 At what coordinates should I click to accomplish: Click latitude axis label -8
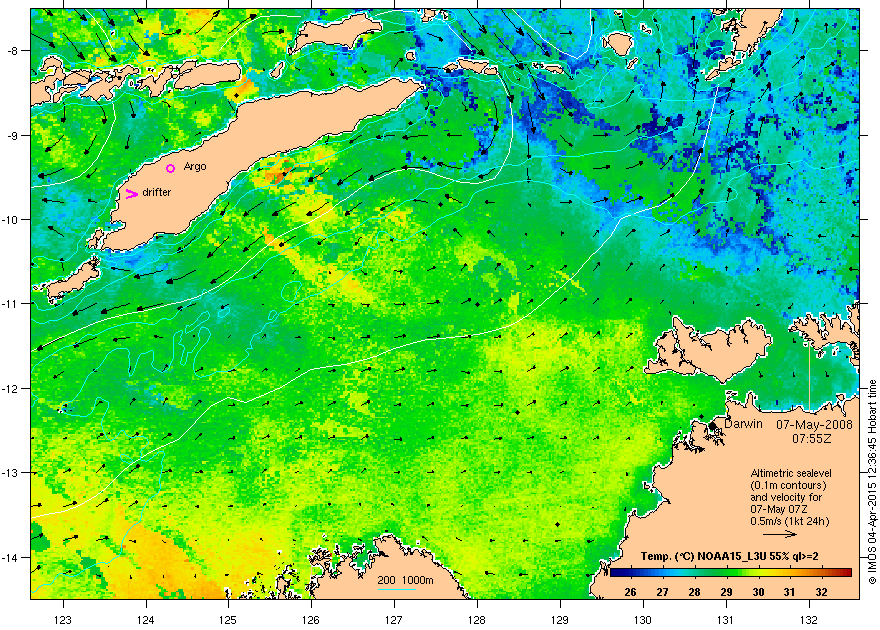coord(13,50)
